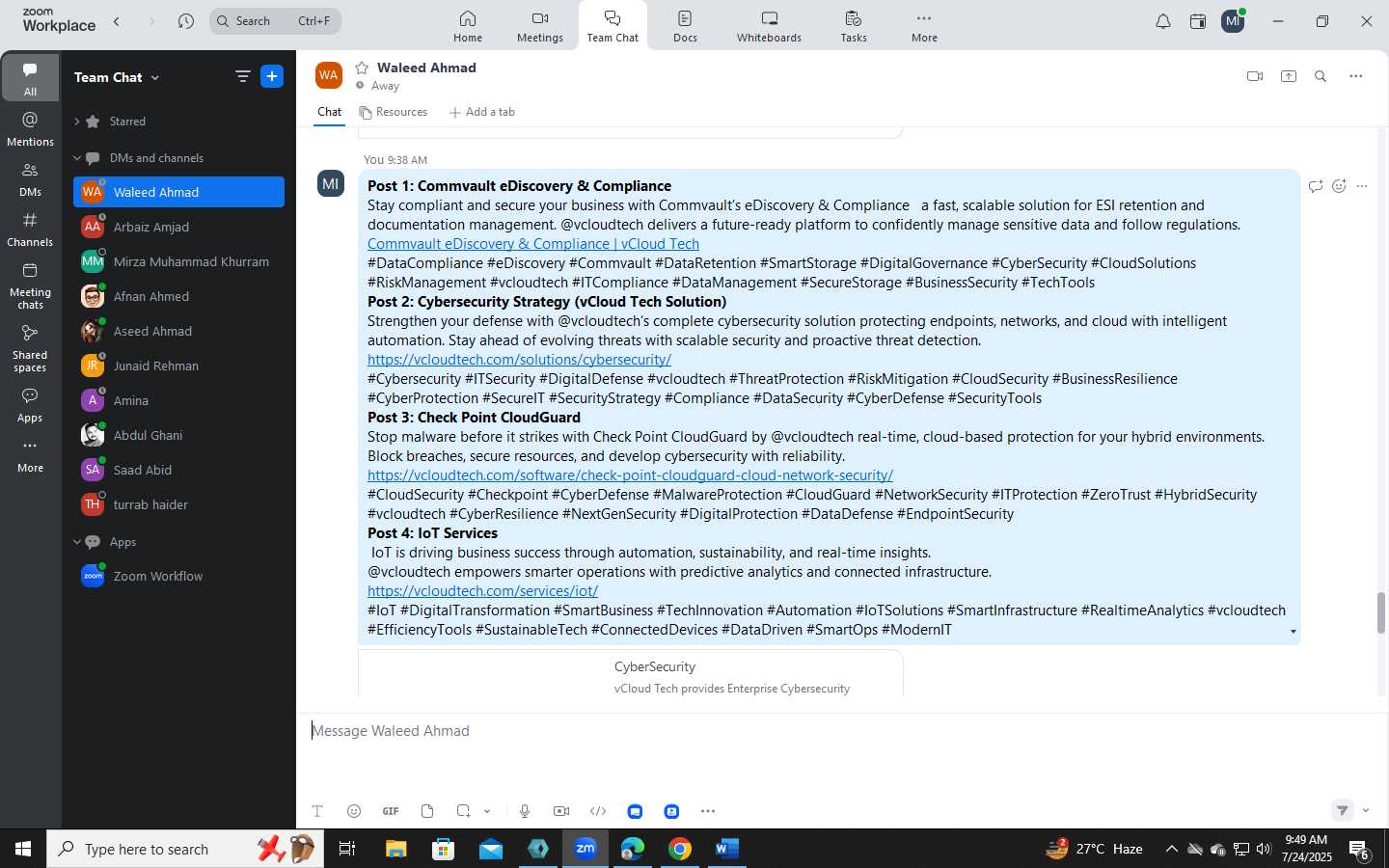Click Add a tab
The image size is (1389, 868).
tap(481, 112)
